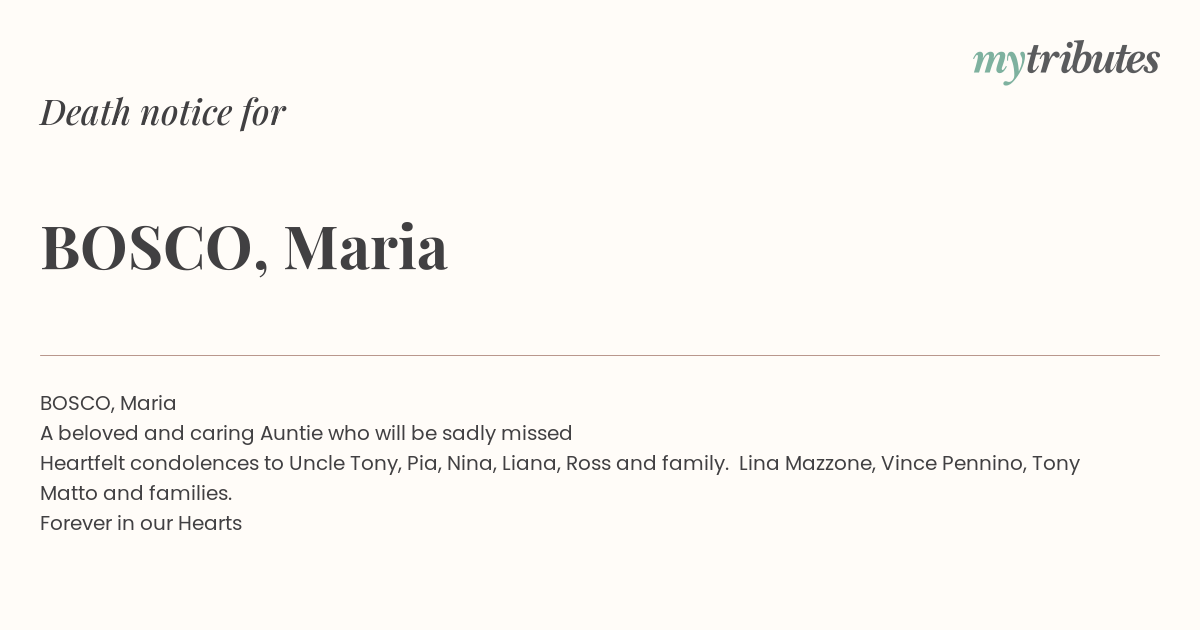The width and height of the screenshot is (1200, 630).
Task: Click the horizontal divider line
Action: [x=600, y=355]
